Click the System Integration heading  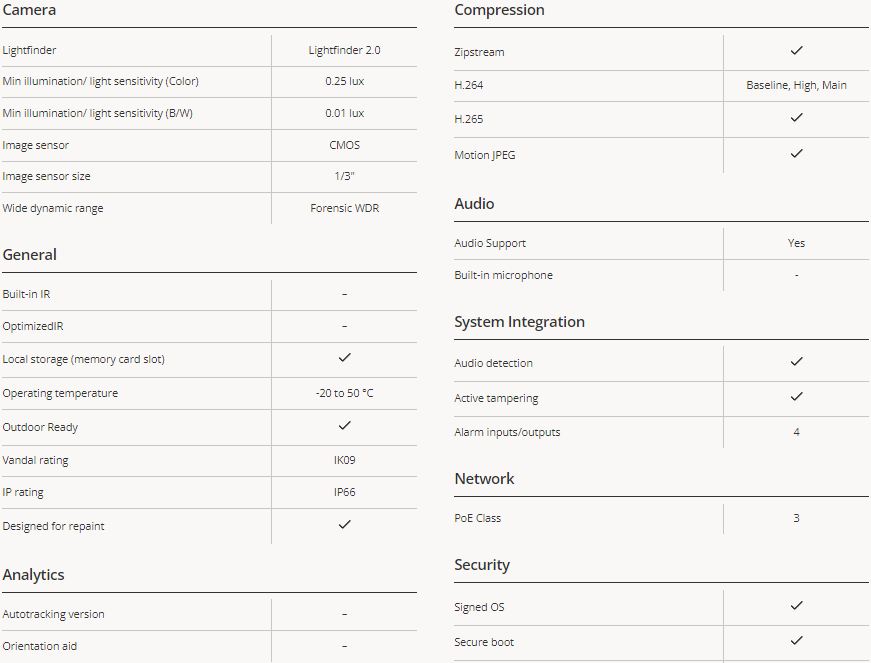pyautogui.click(x=519, y=322)
